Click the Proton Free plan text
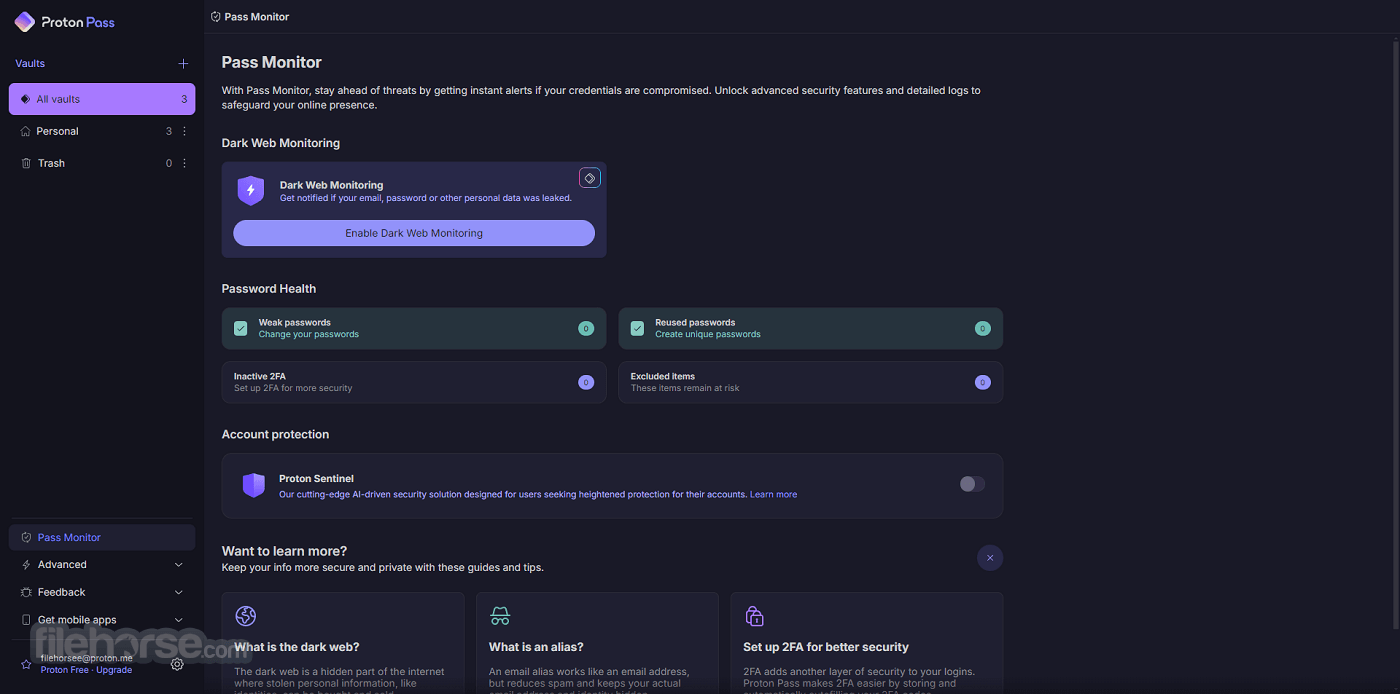The image size is (1400, 694). coord(65,670)
